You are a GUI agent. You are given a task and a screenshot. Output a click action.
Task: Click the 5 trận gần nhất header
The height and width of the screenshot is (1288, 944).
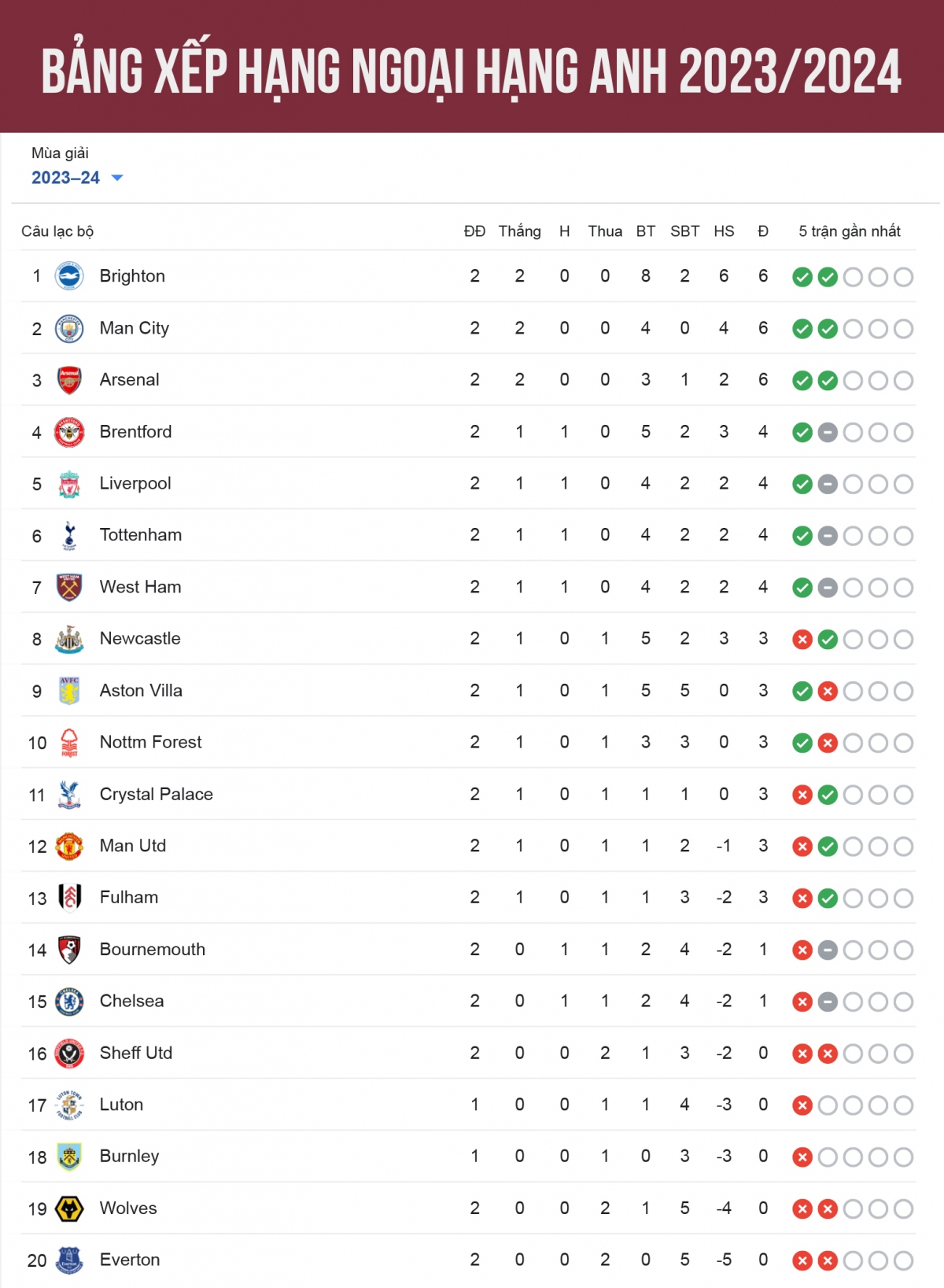point(850,231)
